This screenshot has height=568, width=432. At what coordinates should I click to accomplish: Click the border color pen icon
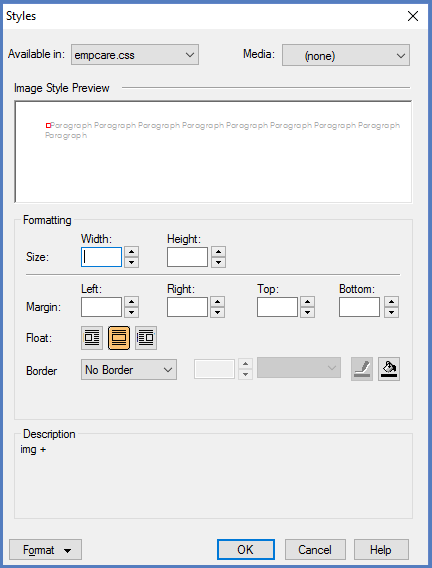pyautogui.click(x=362, y=369)
